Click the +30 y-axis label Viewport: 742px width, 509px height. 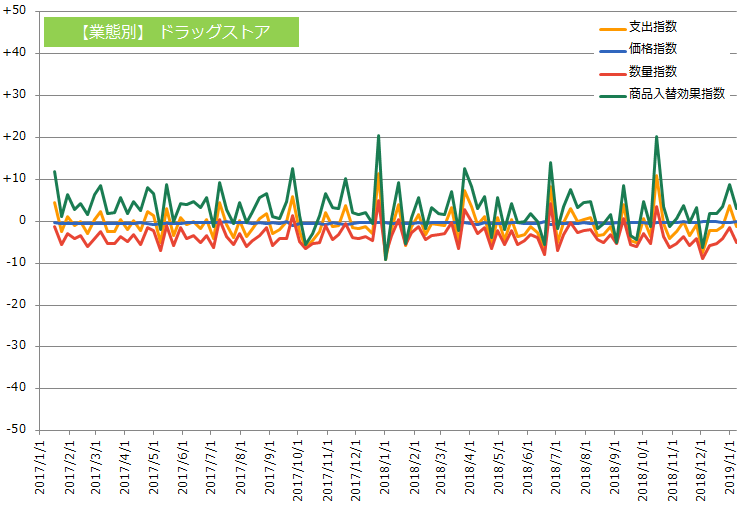pos(14,94)
